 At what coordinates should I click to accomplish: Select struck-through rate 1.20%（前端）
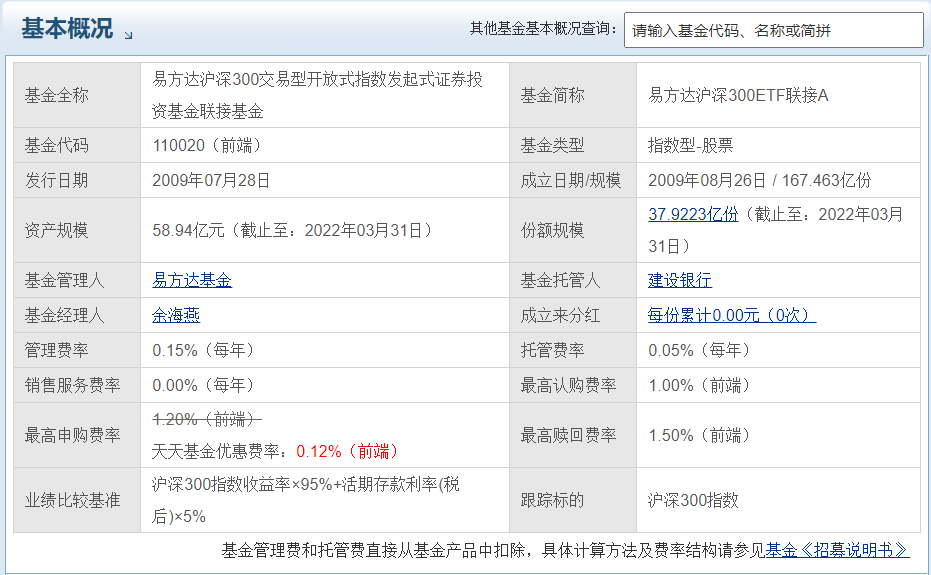tap(207, 419)
